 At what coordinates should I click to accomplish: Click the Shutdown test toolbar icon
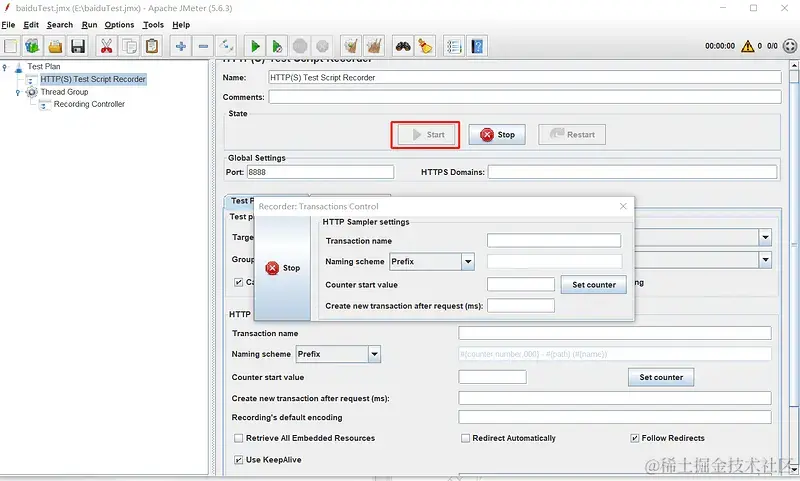click(x=322, y=46)
